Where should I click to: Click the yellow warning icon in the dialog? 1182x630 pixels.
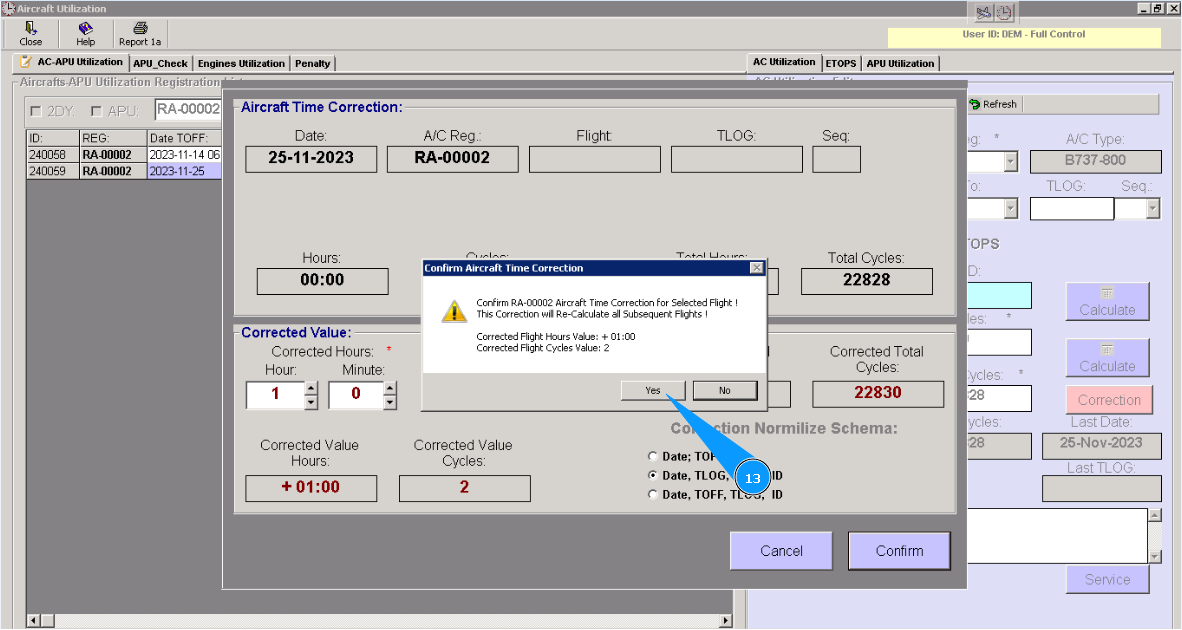tap(454, 311)
